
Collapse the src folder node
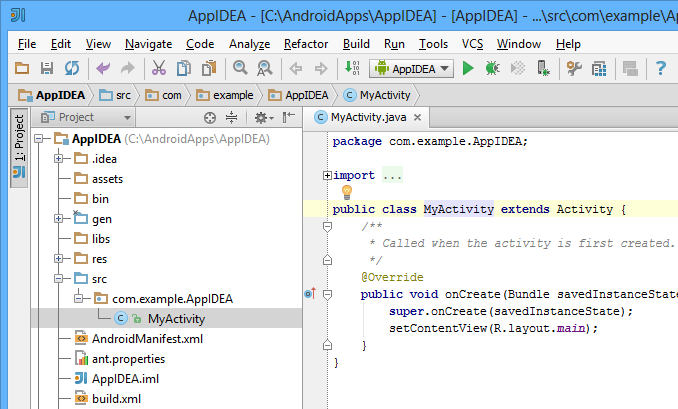(59, 278)
